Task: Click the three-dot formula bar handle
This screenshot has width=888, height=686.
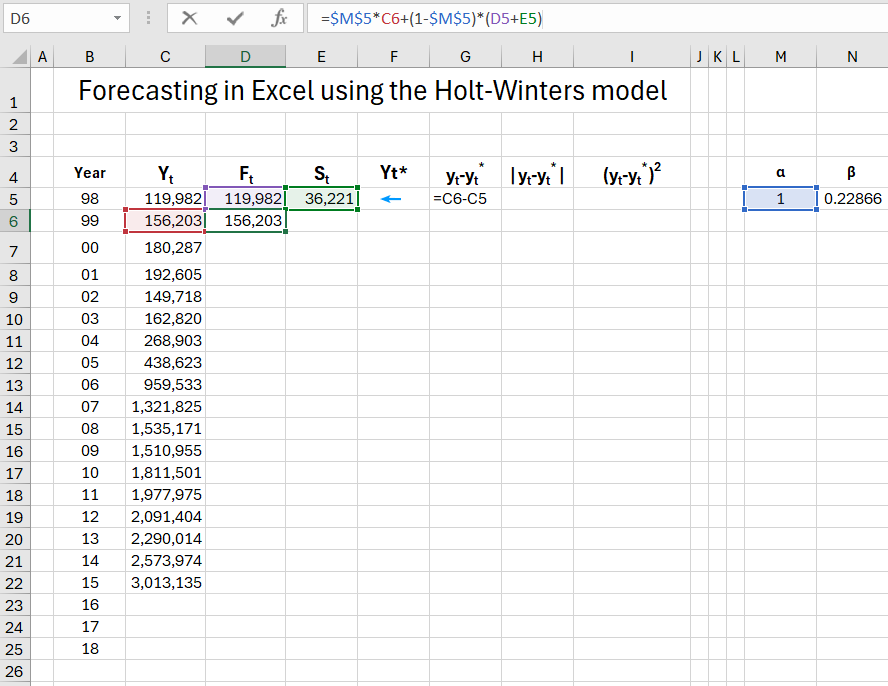Action: (149, 19)
